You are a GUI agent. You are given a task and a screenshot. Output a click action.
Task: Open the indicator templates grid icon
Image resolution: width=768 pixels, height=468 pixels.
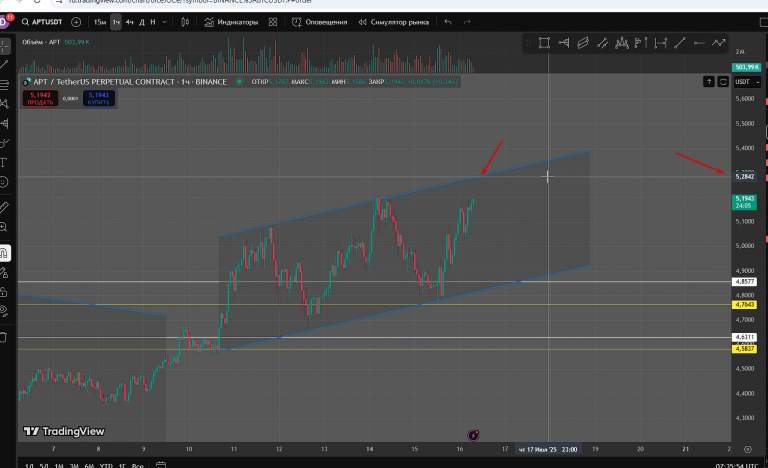[273, 22]
